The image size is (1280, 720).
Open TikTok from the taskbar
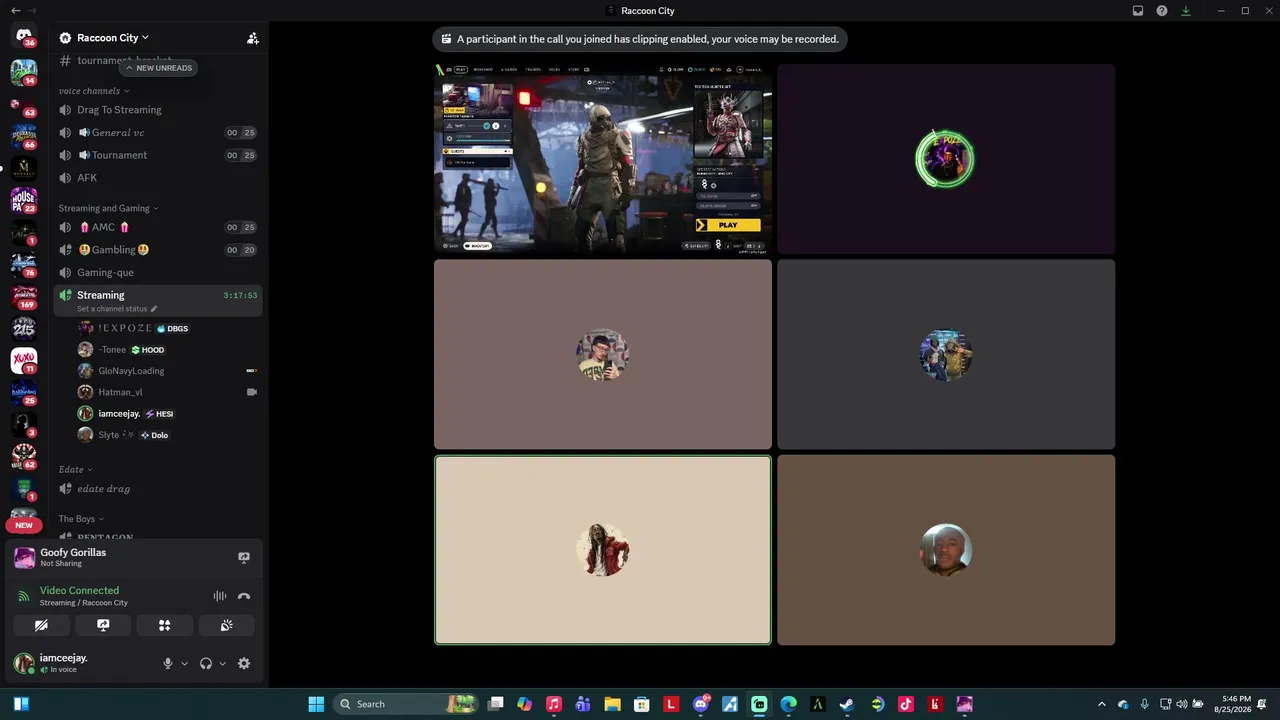coord(906,704)
